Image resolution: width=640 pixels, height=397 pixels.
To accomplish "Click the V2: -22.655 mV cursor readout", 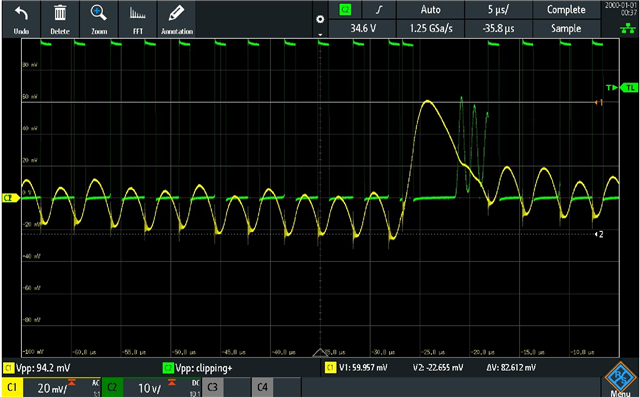I will click(438, 368).
